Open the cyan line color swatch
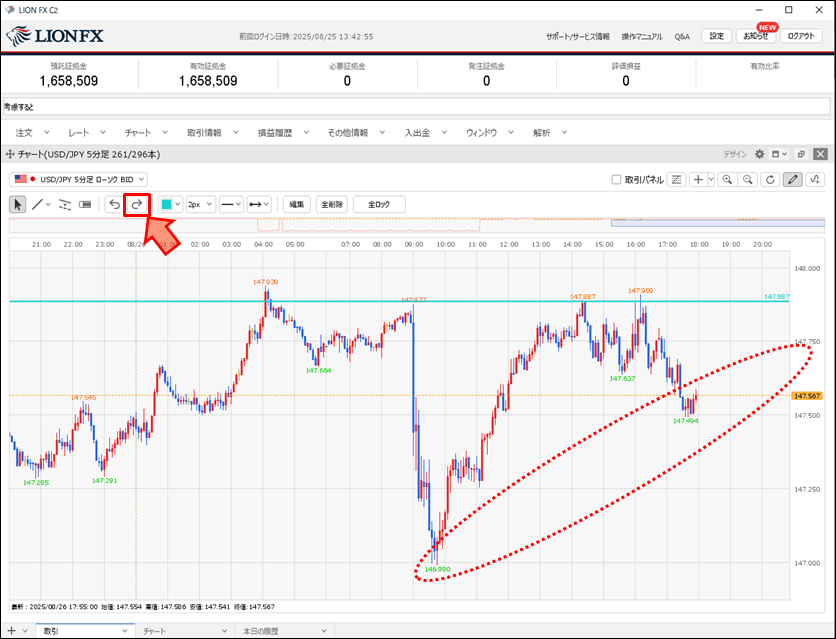The image size is (836, 639). pyautogui.click(x=170, y=204)
